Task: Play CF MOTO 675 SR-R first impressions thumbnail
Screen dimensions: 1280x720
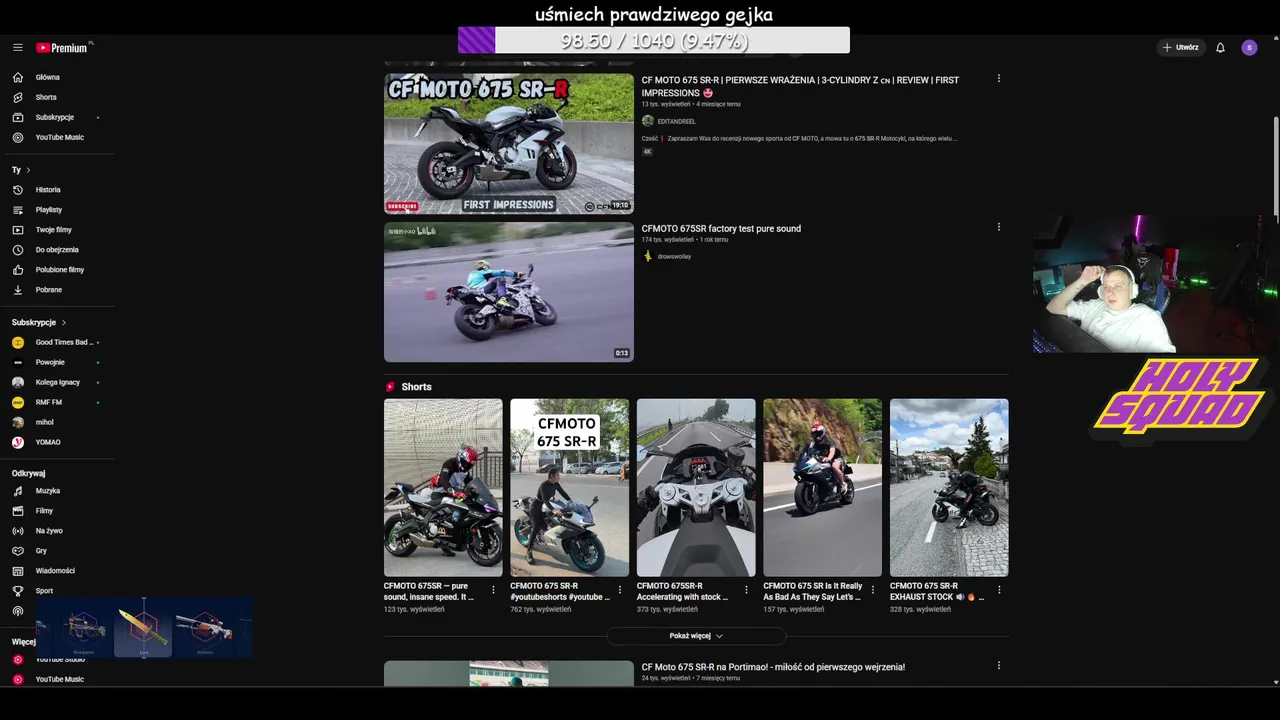Action: tap(508, 143)
